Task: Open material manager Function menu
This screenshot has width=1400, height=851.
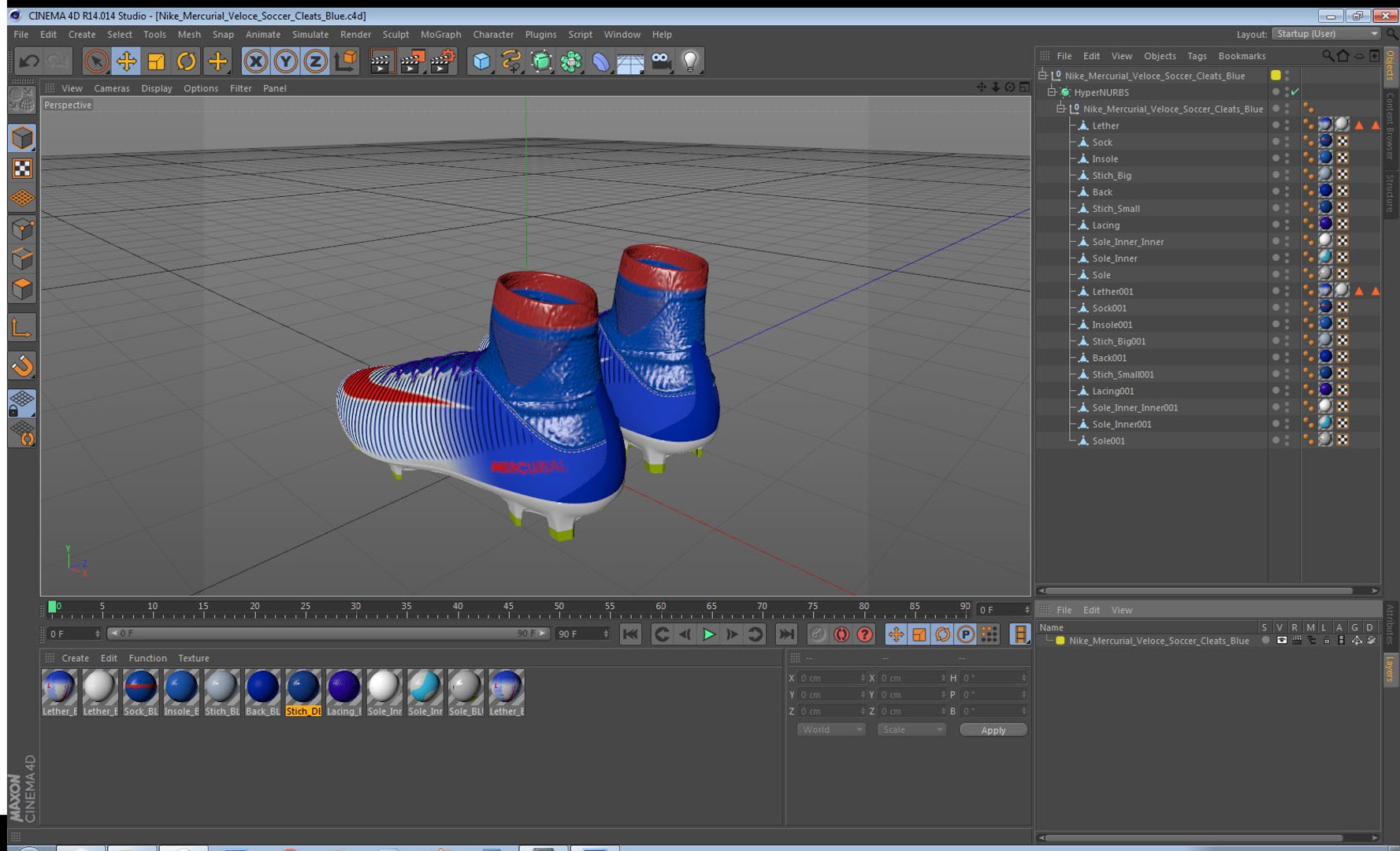Action: [x=147, y=658]
